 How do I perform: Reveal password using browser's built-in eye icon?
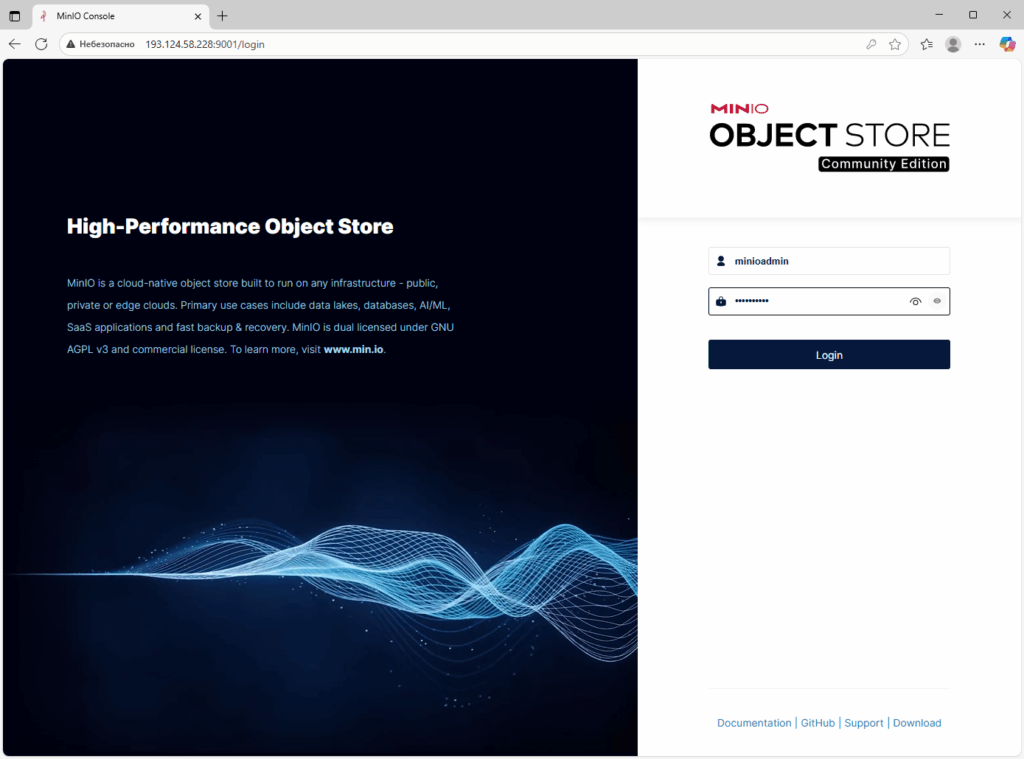914,301
